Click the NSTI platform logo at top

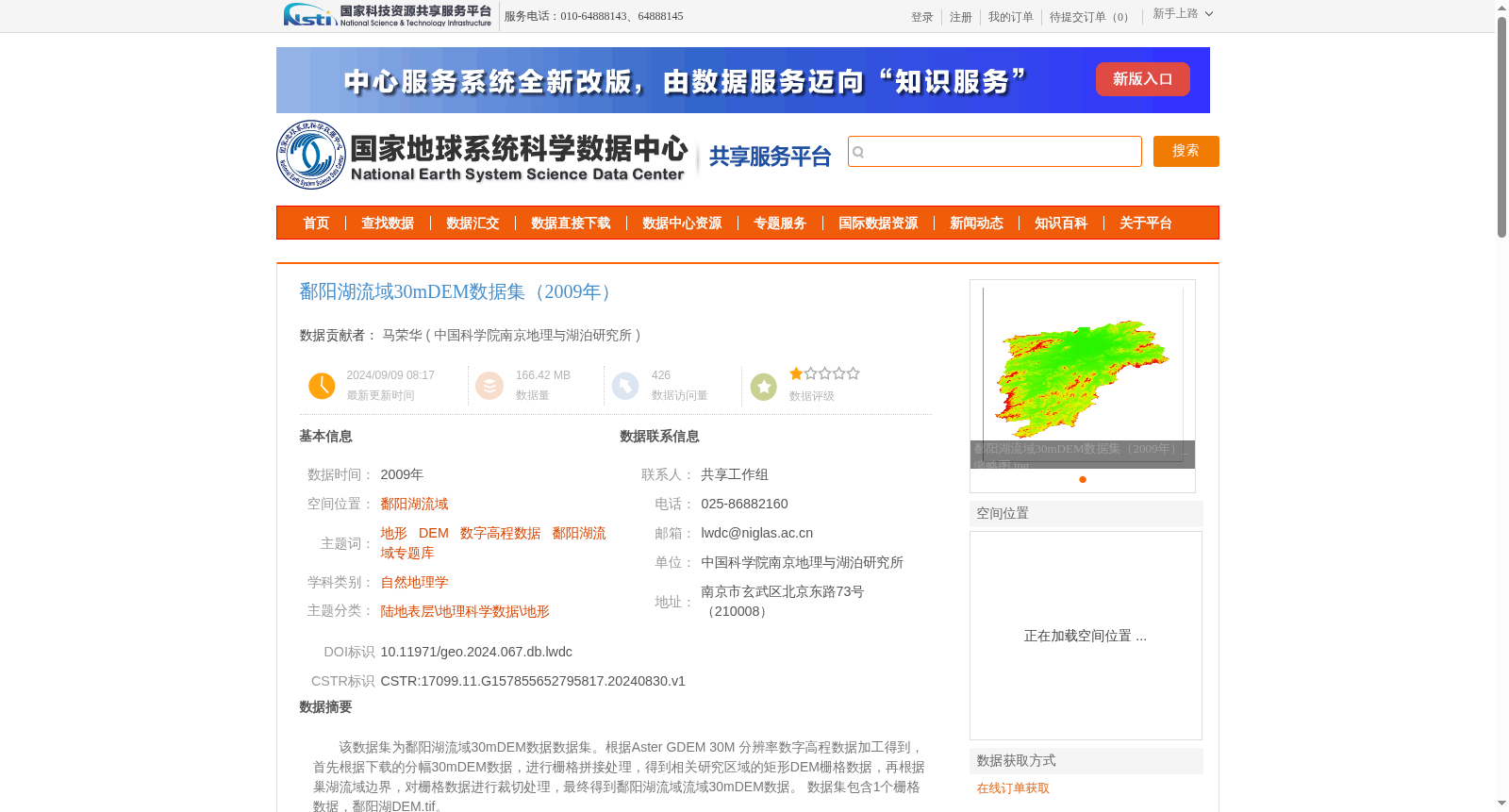[x=387, y=15]
